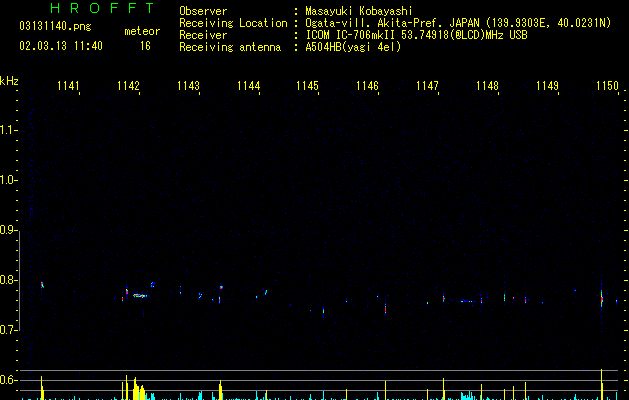
Task: Select the ICOM IC-706mkII receiver description
Action: [416, 35]
